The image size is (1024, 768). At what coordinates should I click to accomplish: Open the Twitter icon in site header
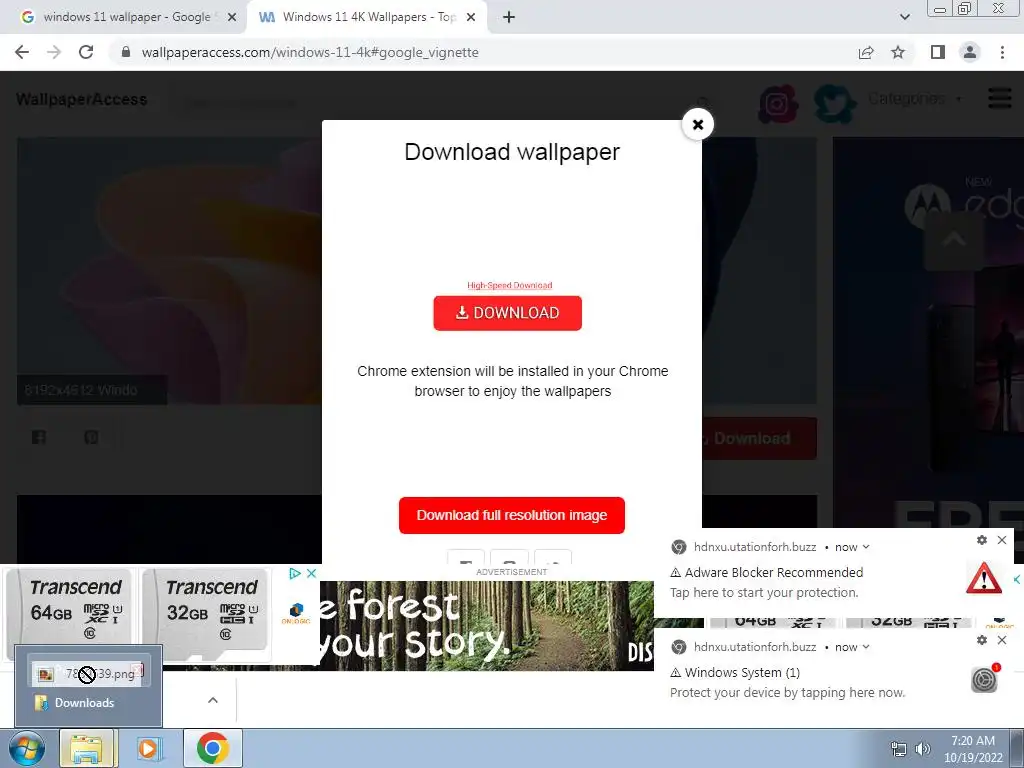click(x=835, y=104)
